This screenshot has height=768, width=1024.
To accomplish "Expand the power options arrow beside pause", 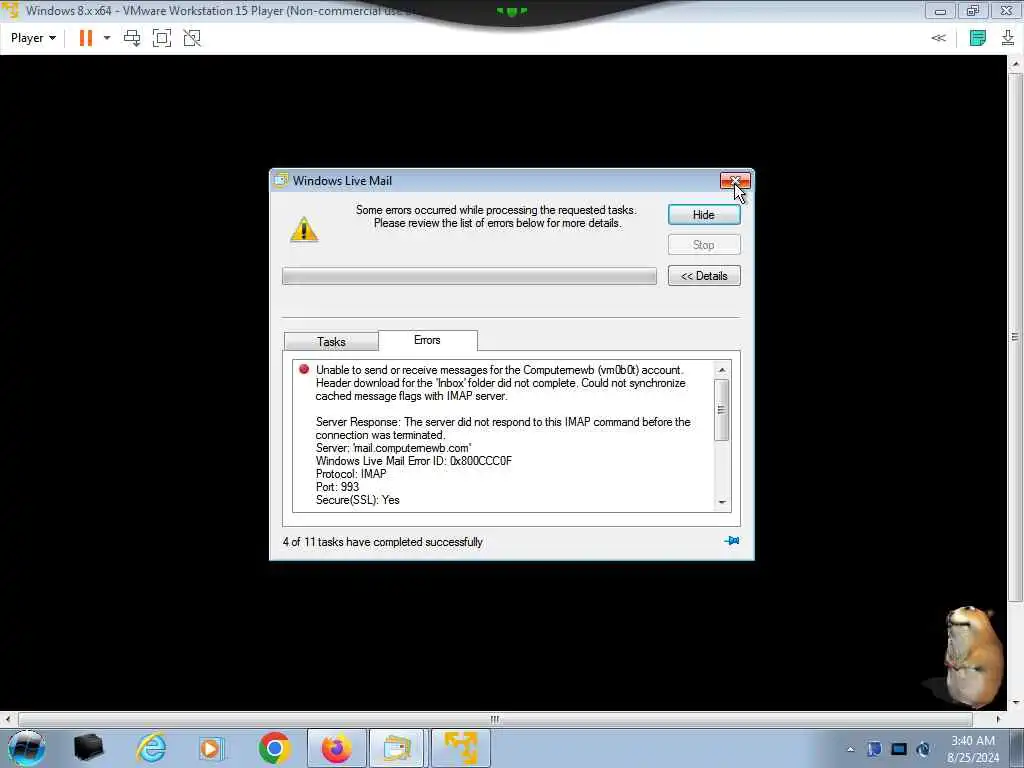I will (107, 38).
